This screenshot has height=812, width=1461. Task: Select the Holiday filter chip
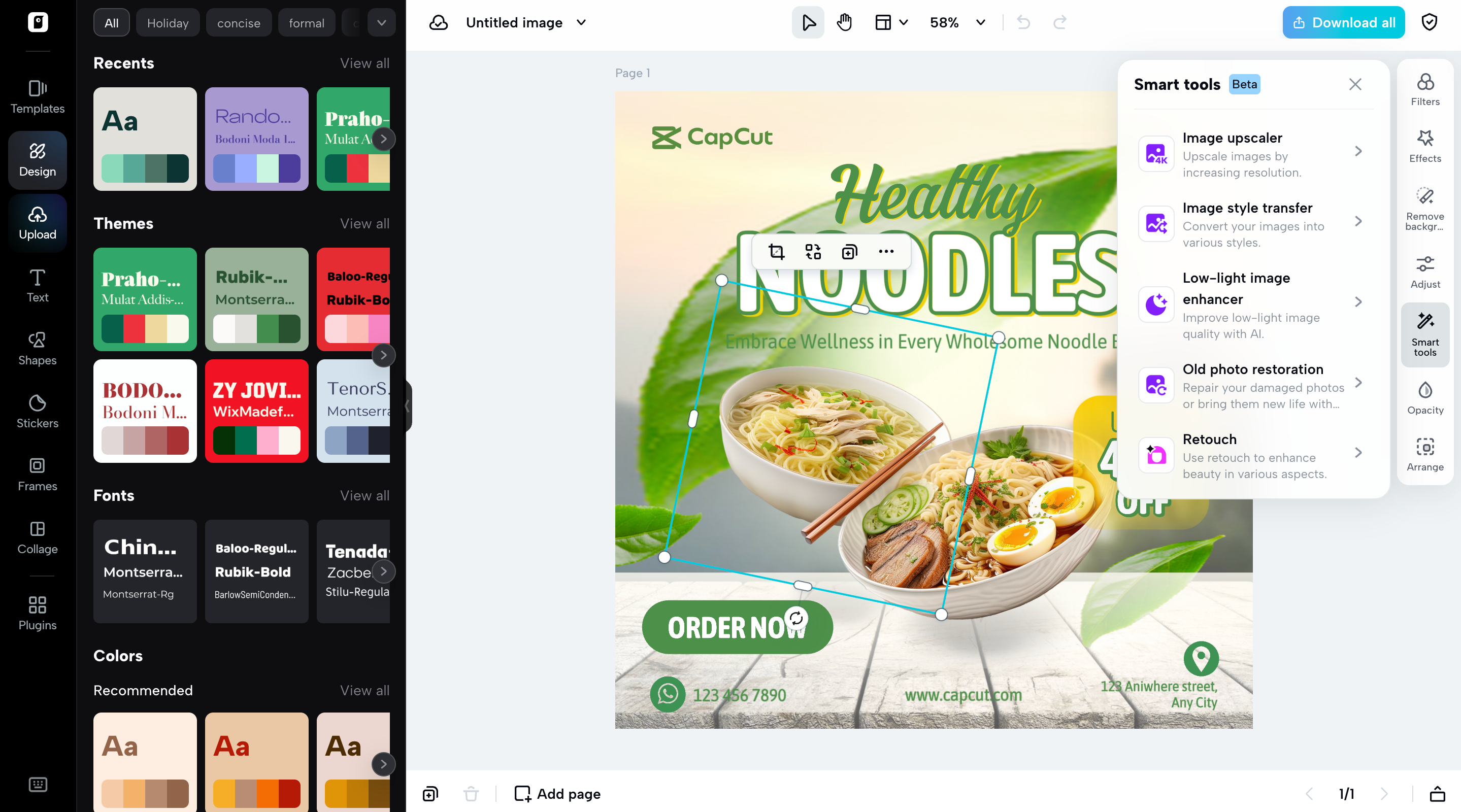[x=168, y=23]
